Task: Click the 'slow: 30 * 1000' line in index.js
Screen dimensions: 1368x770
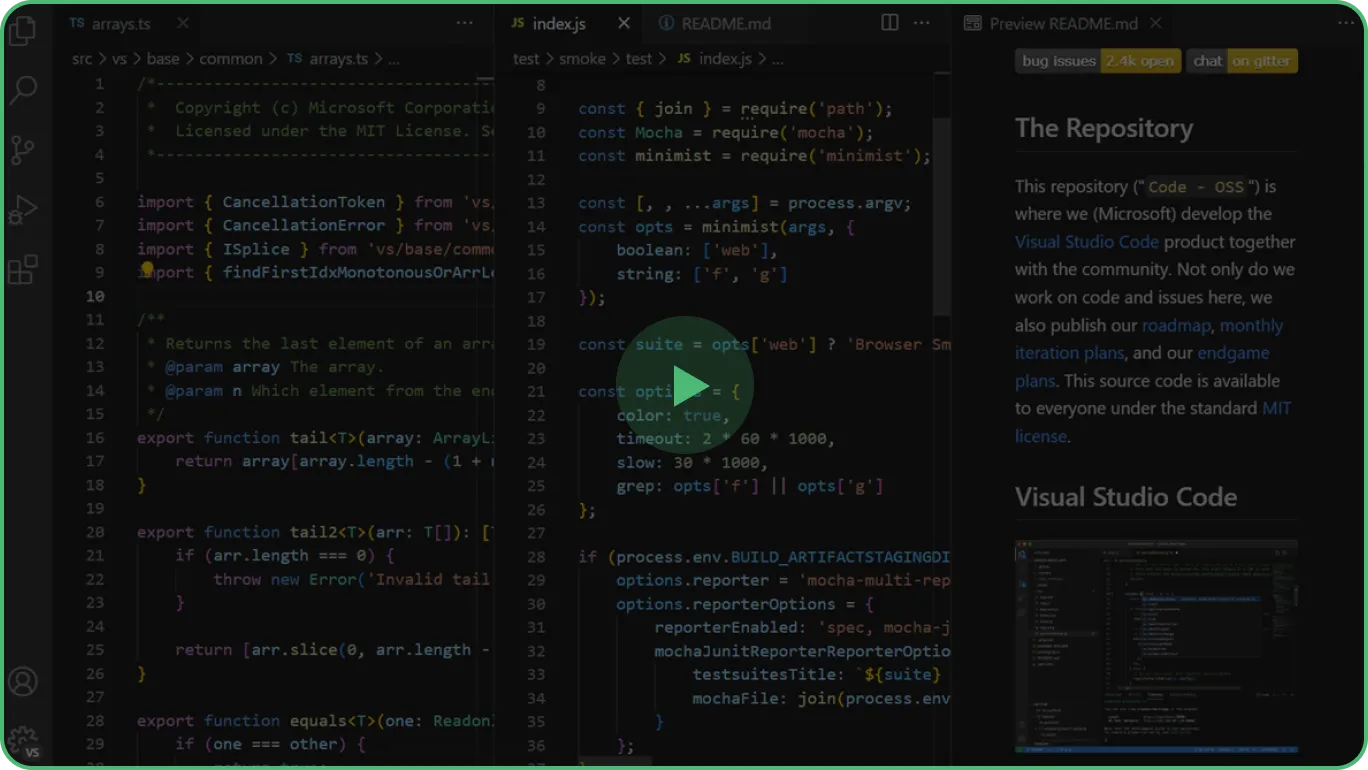Action: tap(692, 462)
